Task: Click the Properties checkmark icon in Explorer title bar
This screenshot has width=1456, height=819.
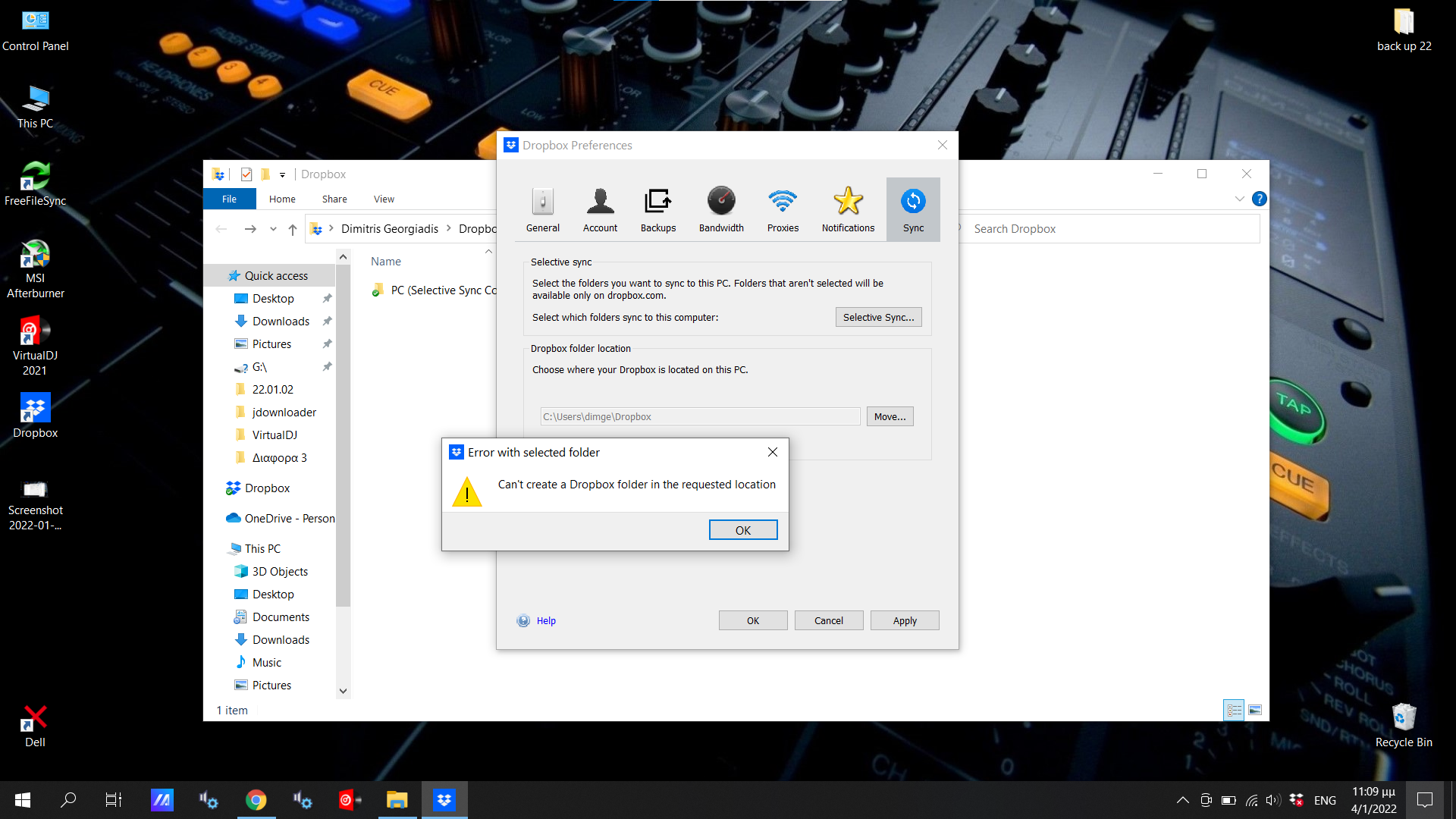Action: click(x=246, y=174)
